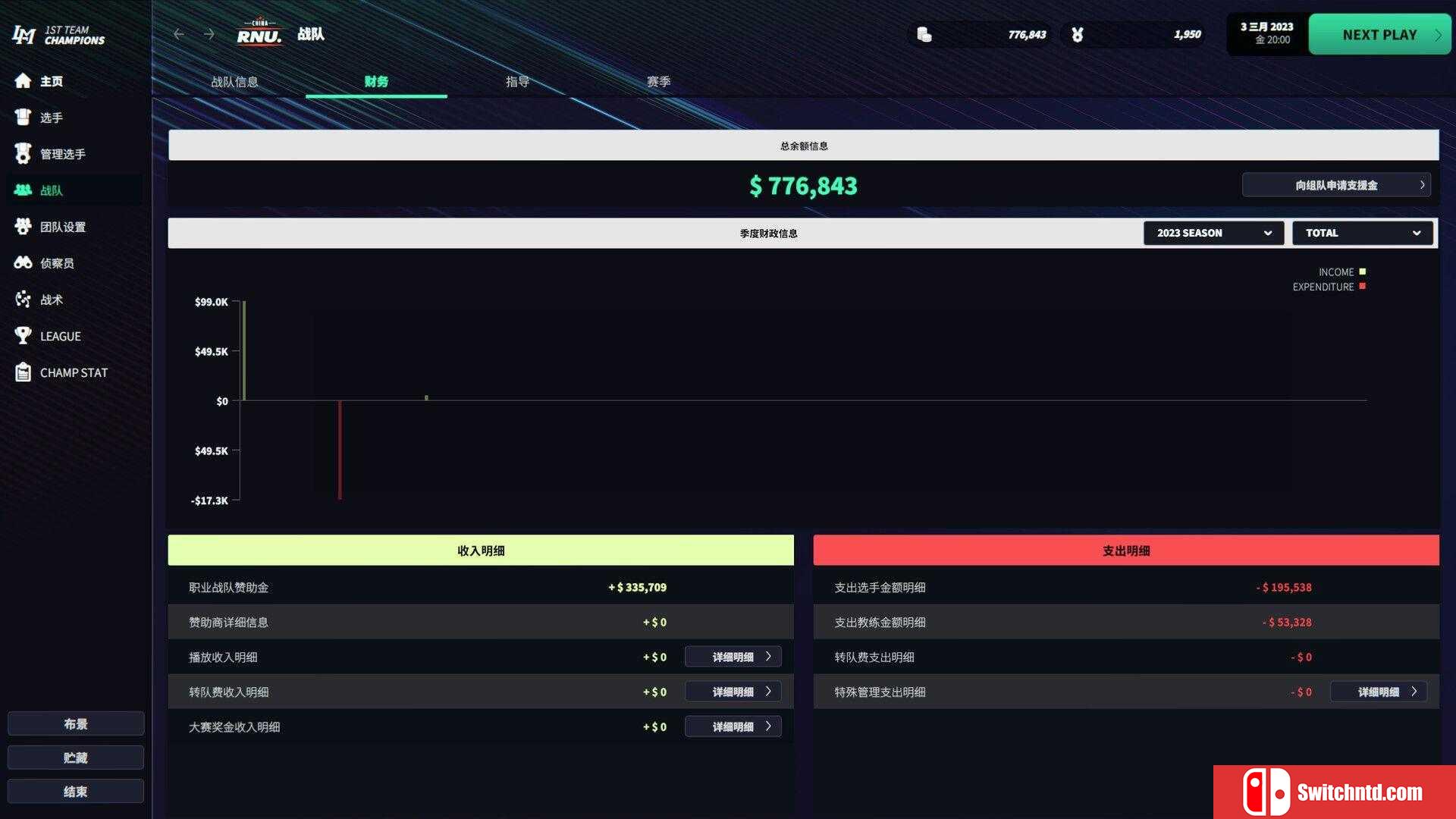This screenshot has width=1456, height=819.
Task: Click the 季度财政信息 section header
Action: (x=768, y=234)
